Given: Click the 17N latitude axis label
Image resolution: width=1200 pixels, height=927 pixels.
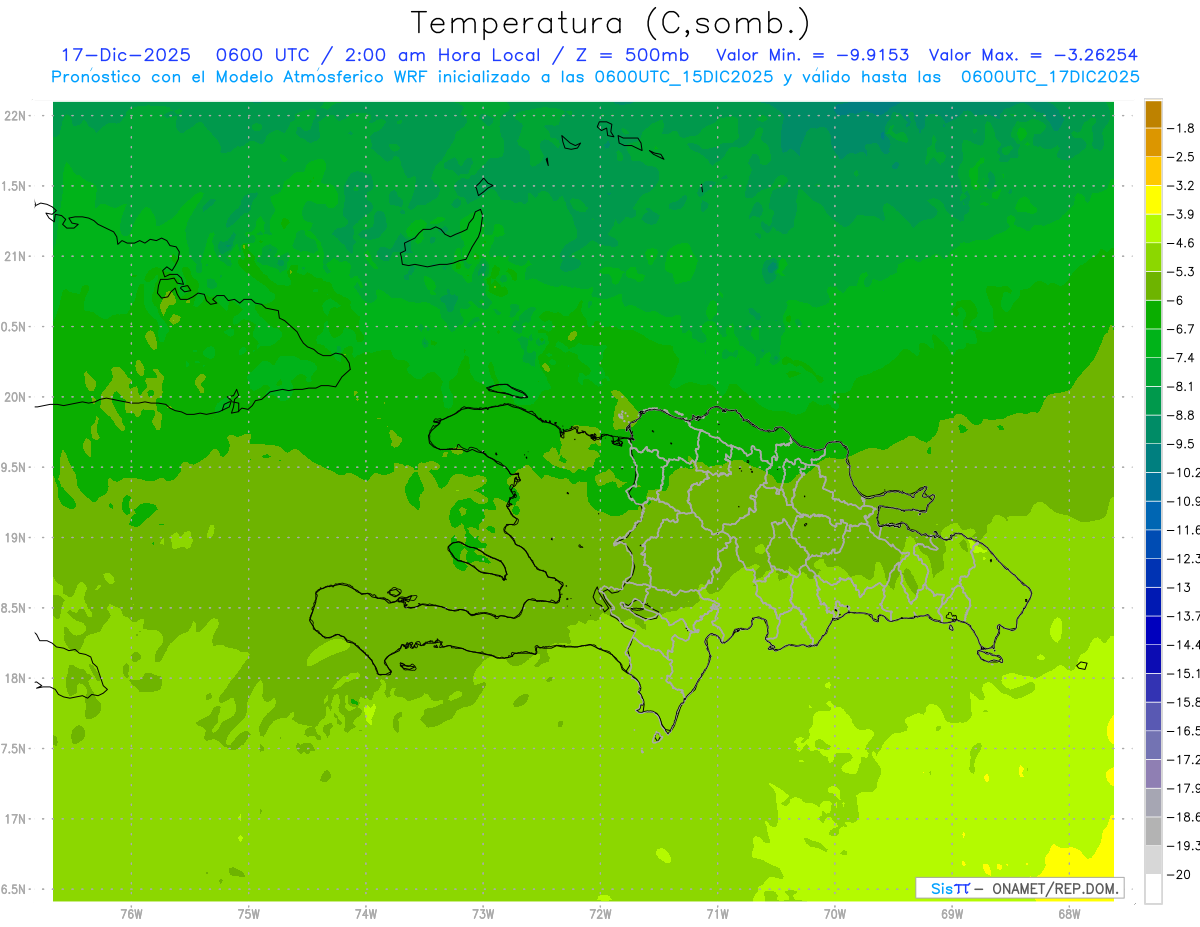Looking at the screenshot, I should pyautogui.click(x=16, y=819).
